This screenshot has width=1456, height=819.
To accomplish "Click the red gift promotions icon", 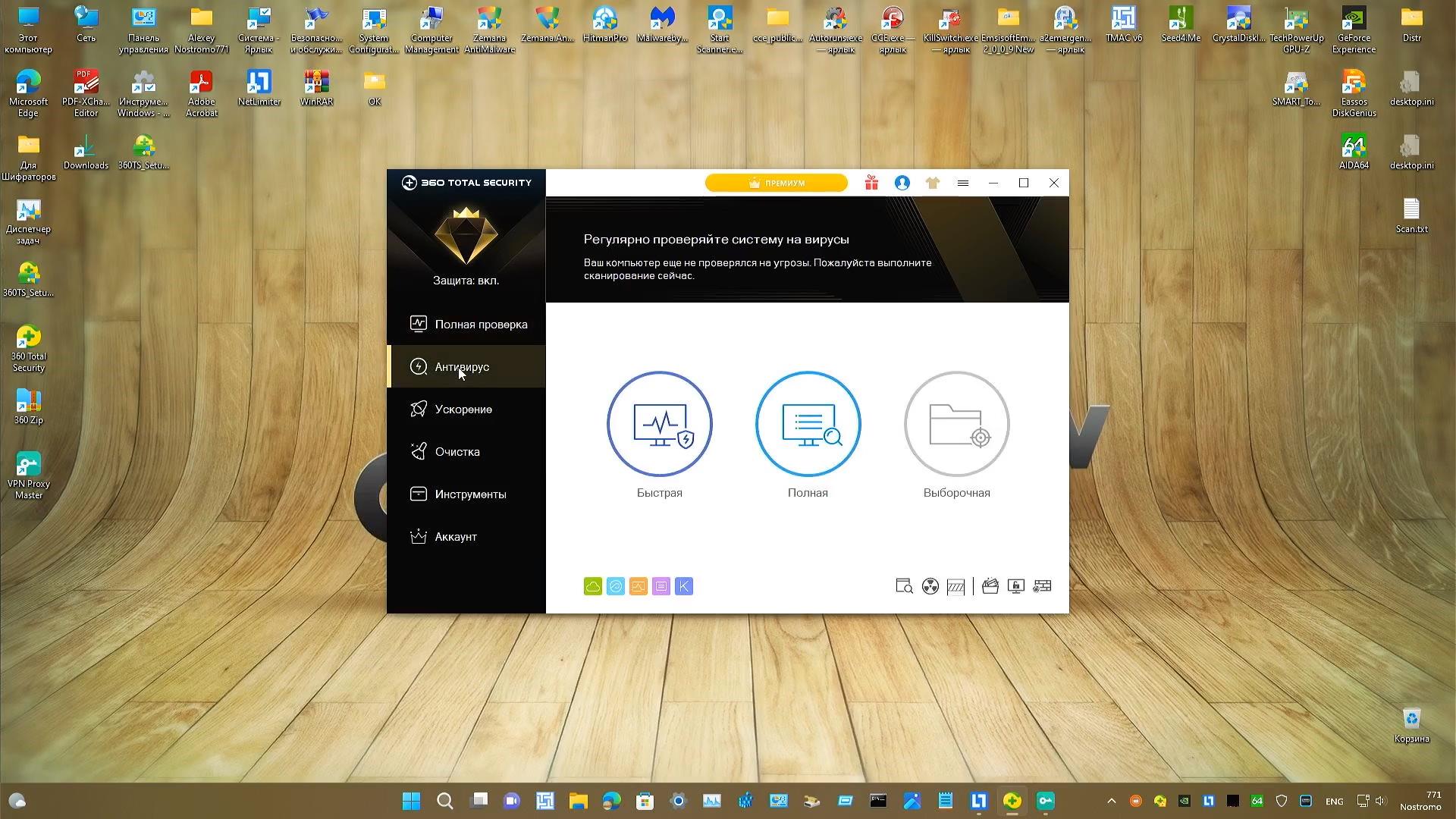I will click(871, 183).
